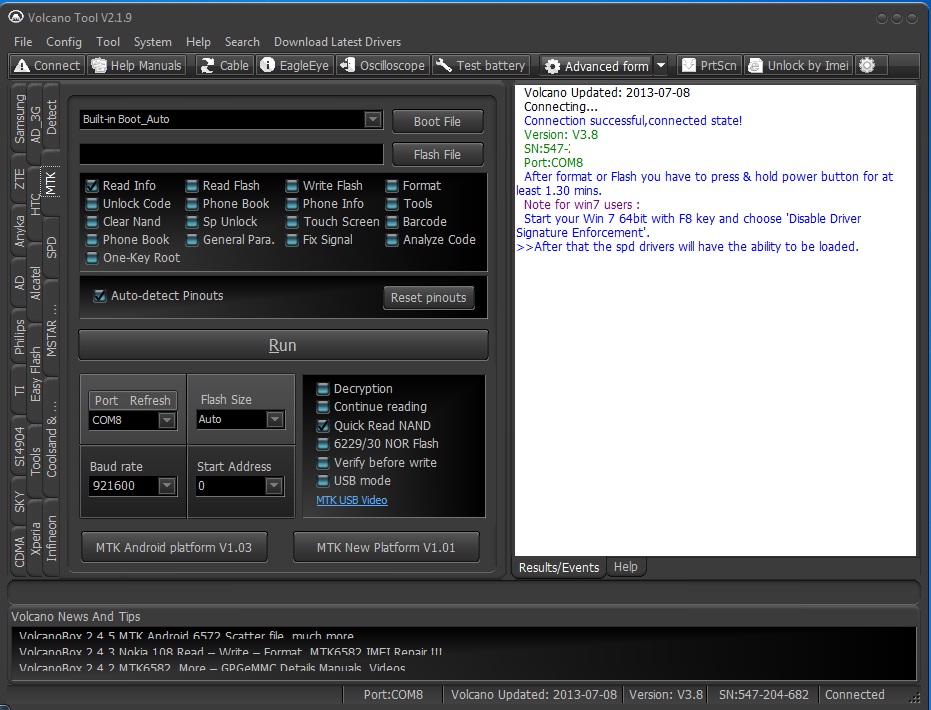Open MTK Android platform V1.03
This screenshot has height=710, width=931.
coord(174,547)
